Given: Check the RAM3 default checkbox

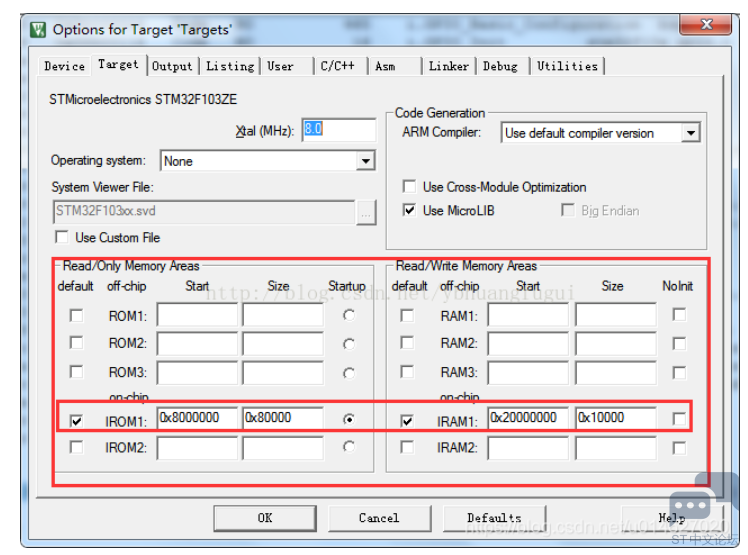Looking at the screenshot, I should click(x=407, y=372).
